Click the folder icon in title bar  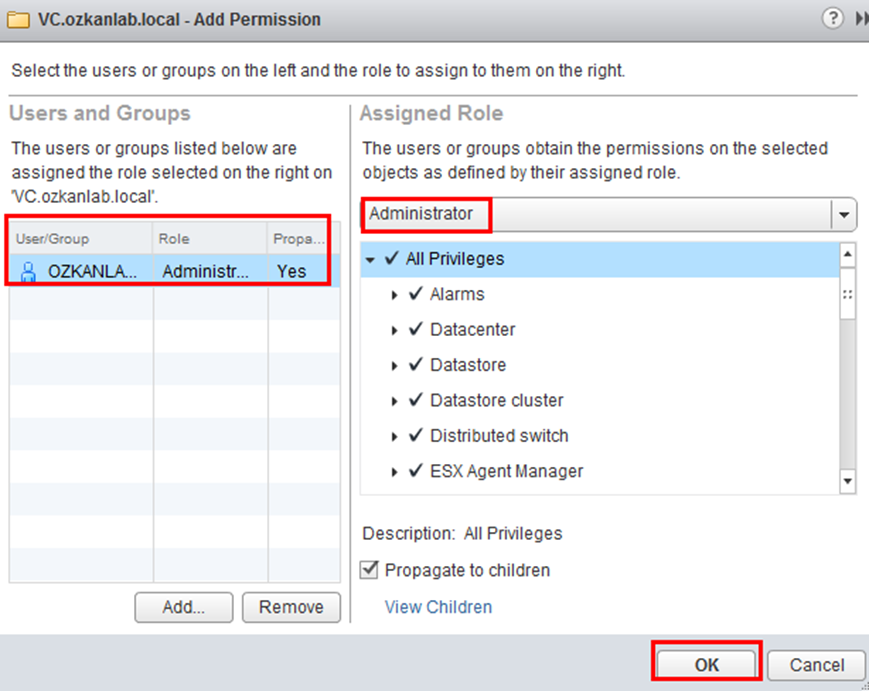tap(18, 20)
